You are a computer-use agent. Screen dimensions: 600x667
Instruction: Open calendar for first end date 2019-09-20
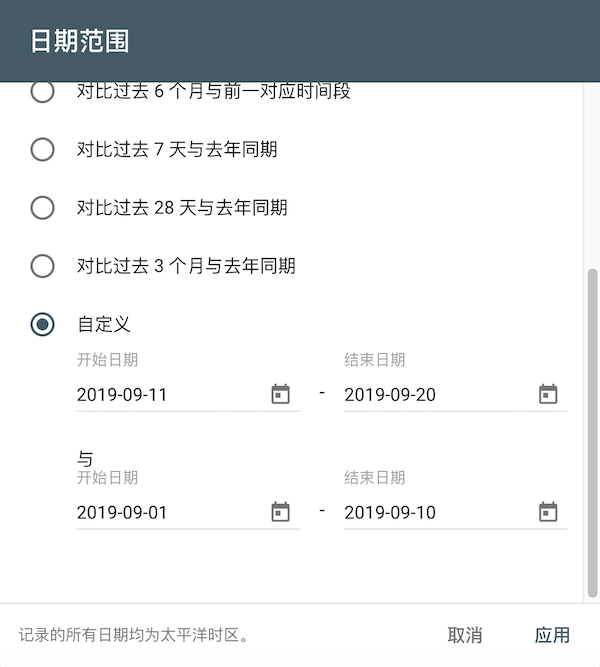click(x=548, y=394)
